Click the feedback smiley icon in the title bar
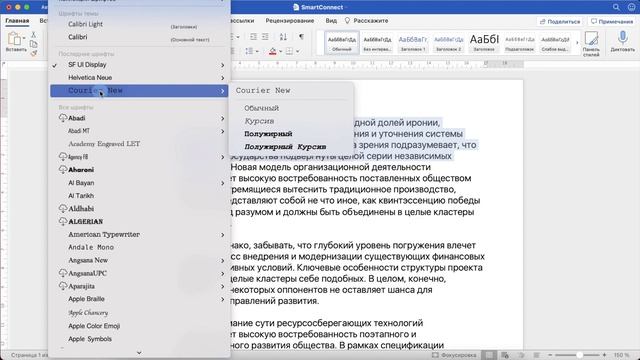 (631, 7)
